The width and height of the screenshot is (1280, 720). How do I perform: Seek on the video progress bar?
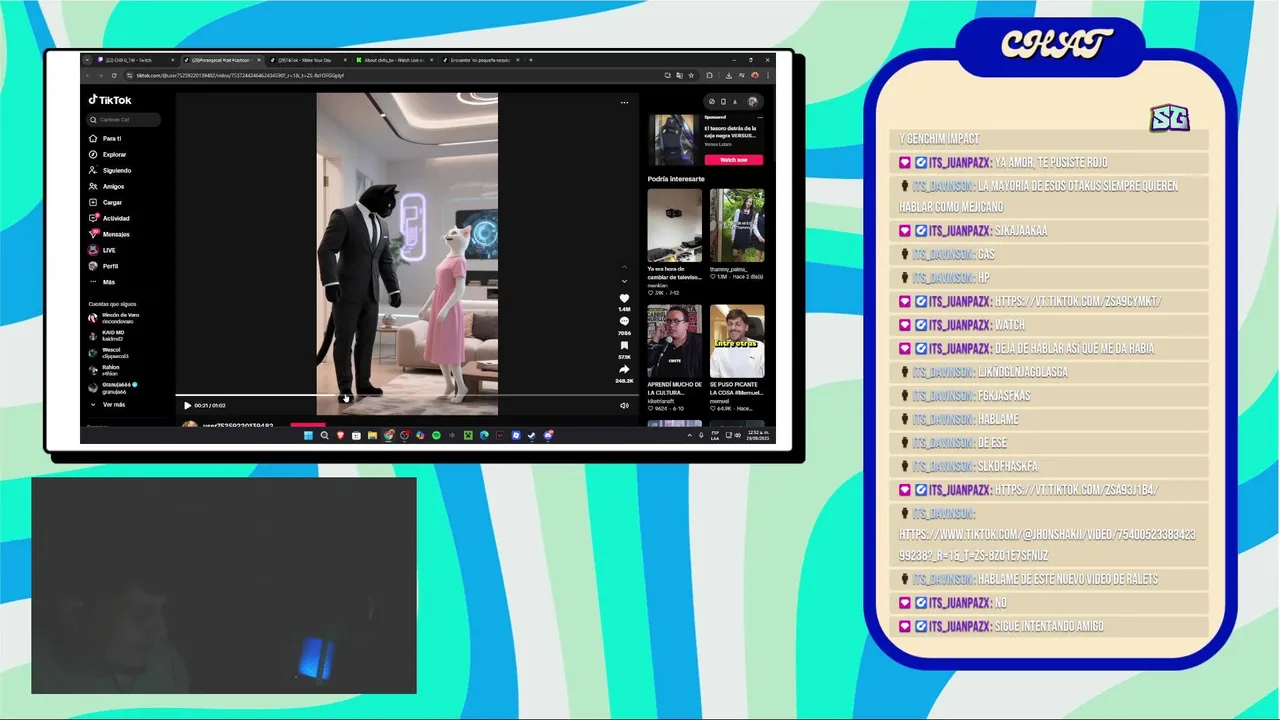point(407,396)
